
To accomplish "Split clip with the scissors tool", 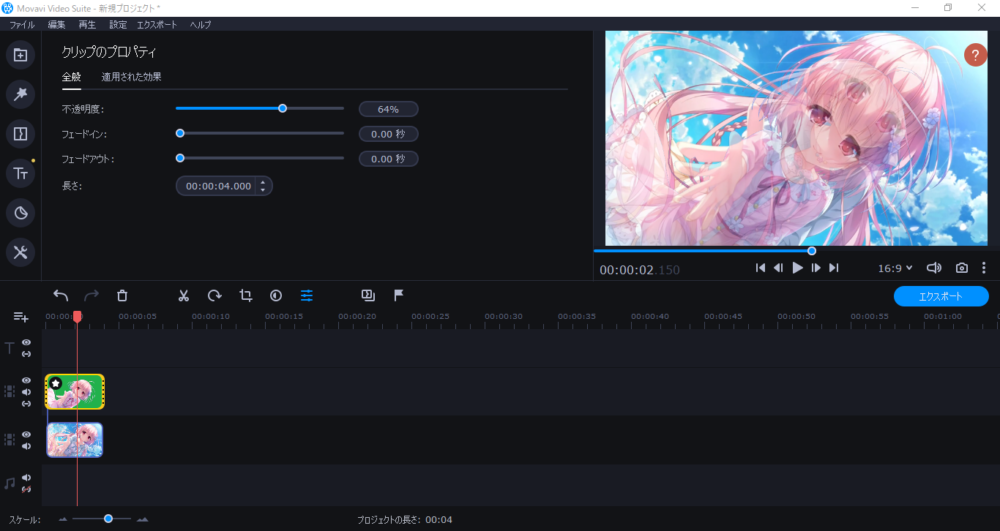I will [184, 296].
